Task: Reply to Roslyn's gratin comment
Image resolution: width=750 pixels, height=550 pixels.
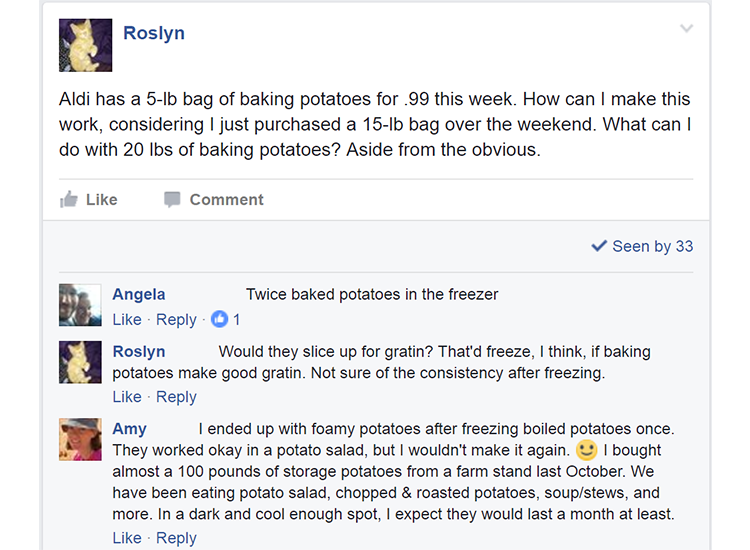Action: [176, 397]
